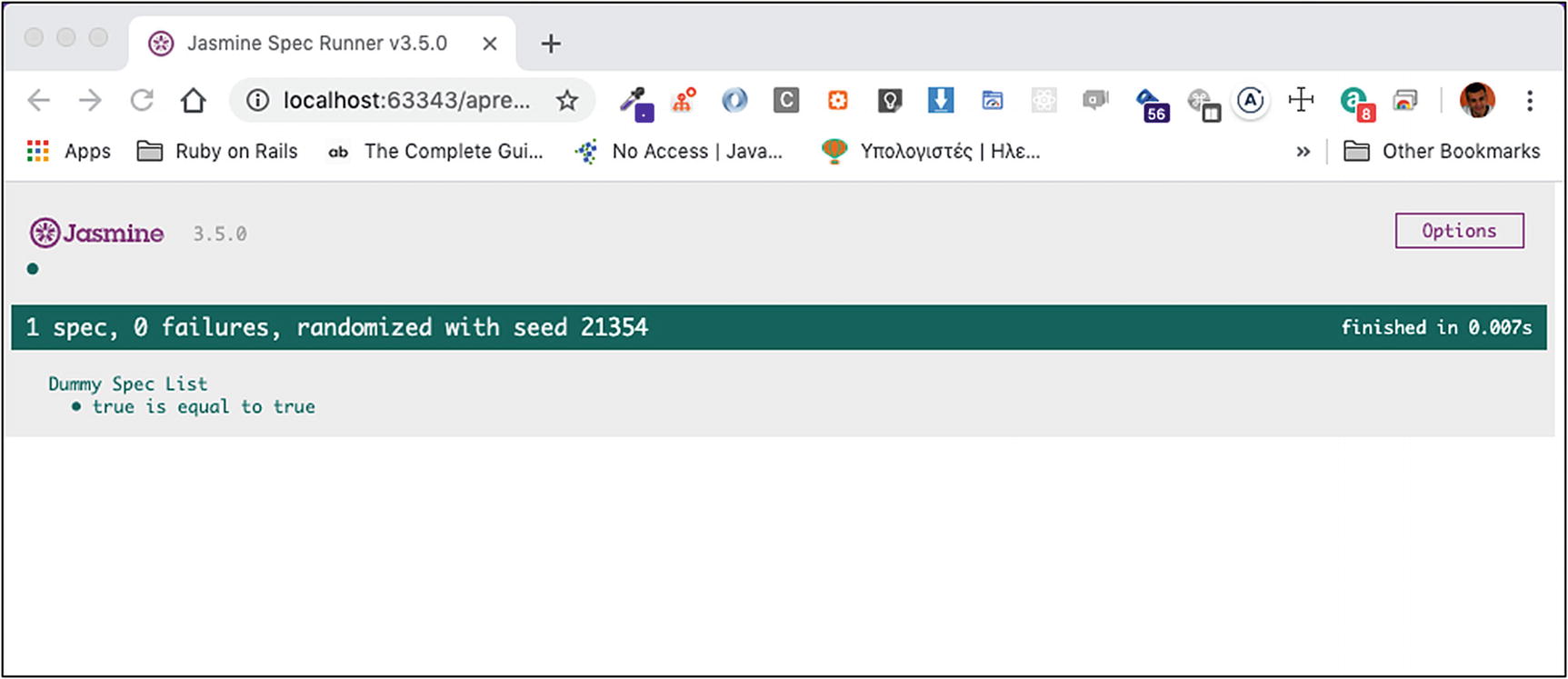
Task: Go back to the previous page
Action: coord(38,100)
